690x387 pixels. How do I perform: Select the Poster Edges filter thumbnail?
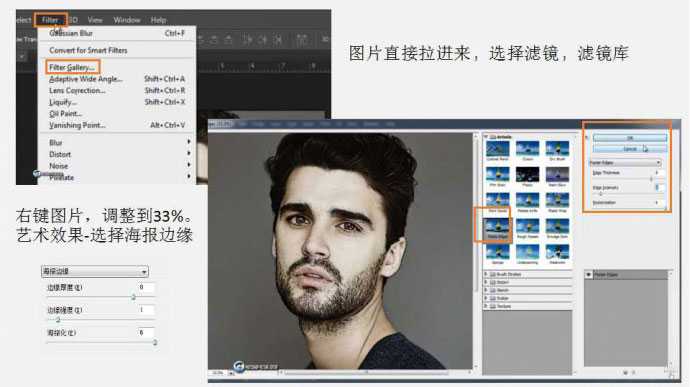point(498,226)
